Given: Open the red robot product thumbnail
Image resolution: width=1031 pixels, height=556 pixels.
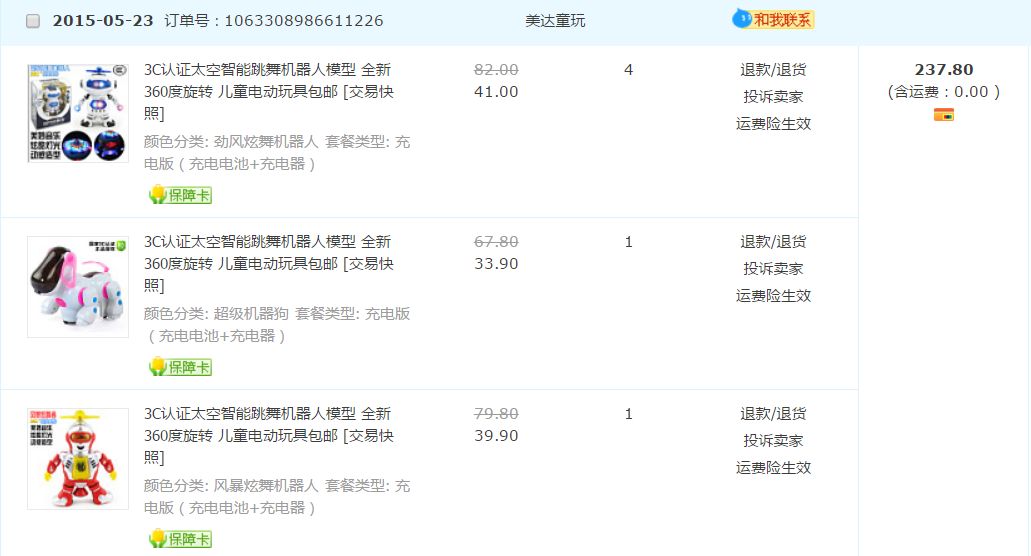Looking at the screenshot, I should (x=78, y=459).
